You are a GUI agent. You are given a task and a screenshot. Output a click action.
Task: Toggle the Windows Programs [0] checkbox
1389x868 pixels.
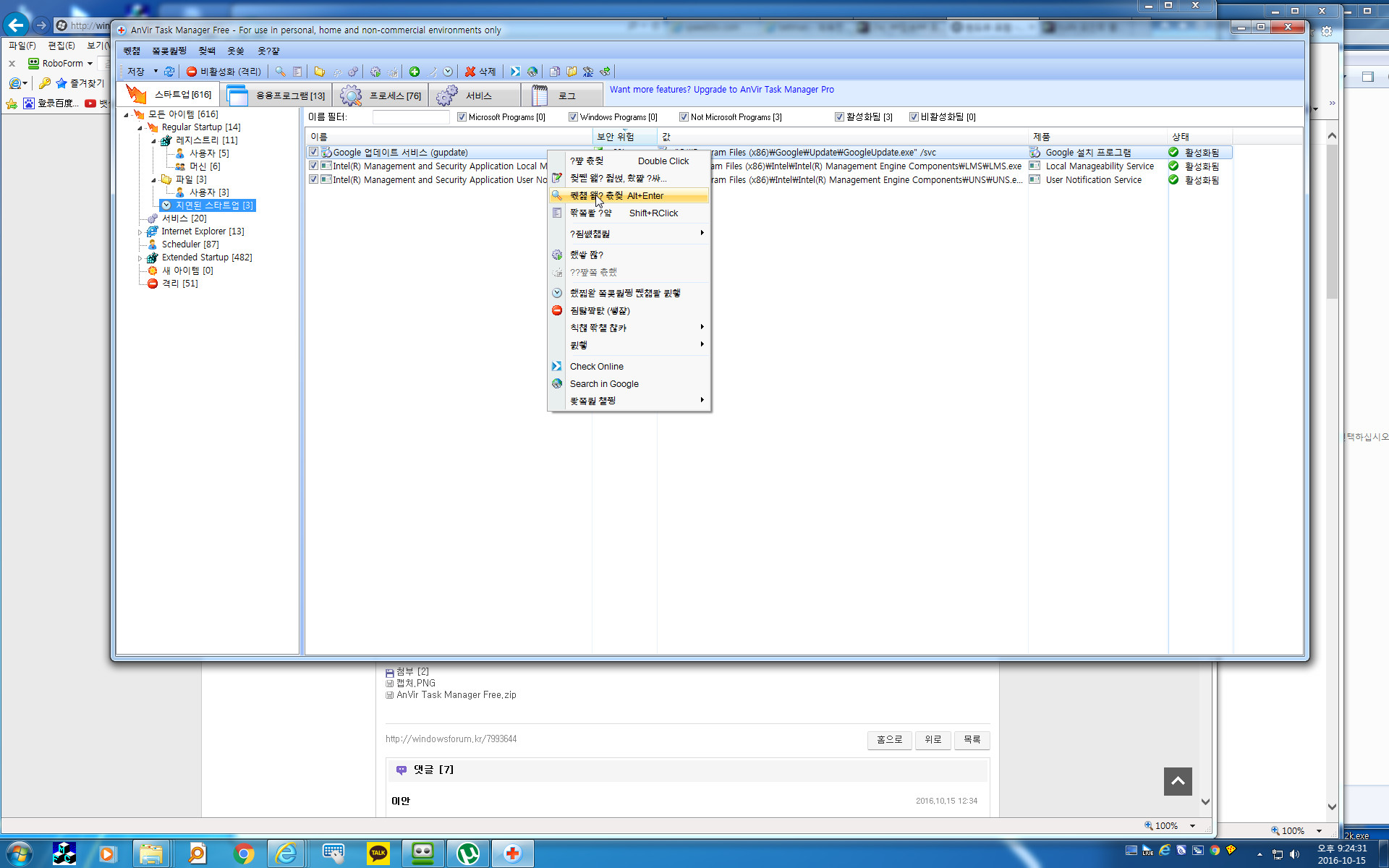[x=573, y=117]
